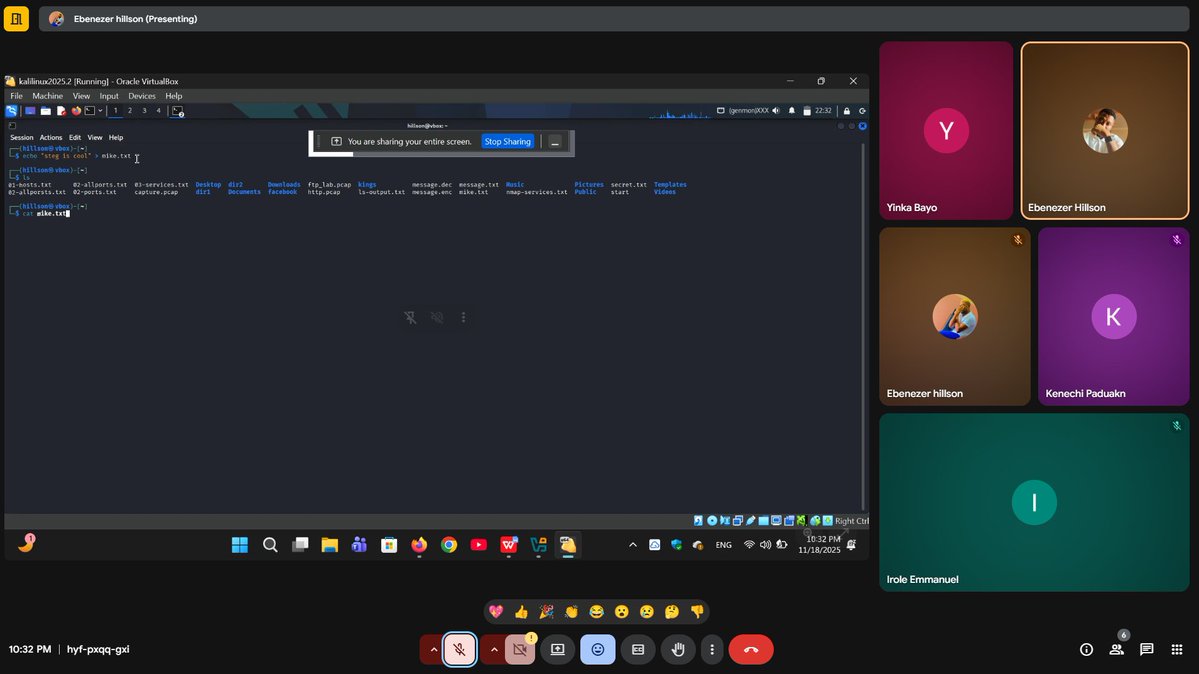This screenshot has width=1199, height=674.
Task: Open Wireshark from the taskbar
Action: 538,545
